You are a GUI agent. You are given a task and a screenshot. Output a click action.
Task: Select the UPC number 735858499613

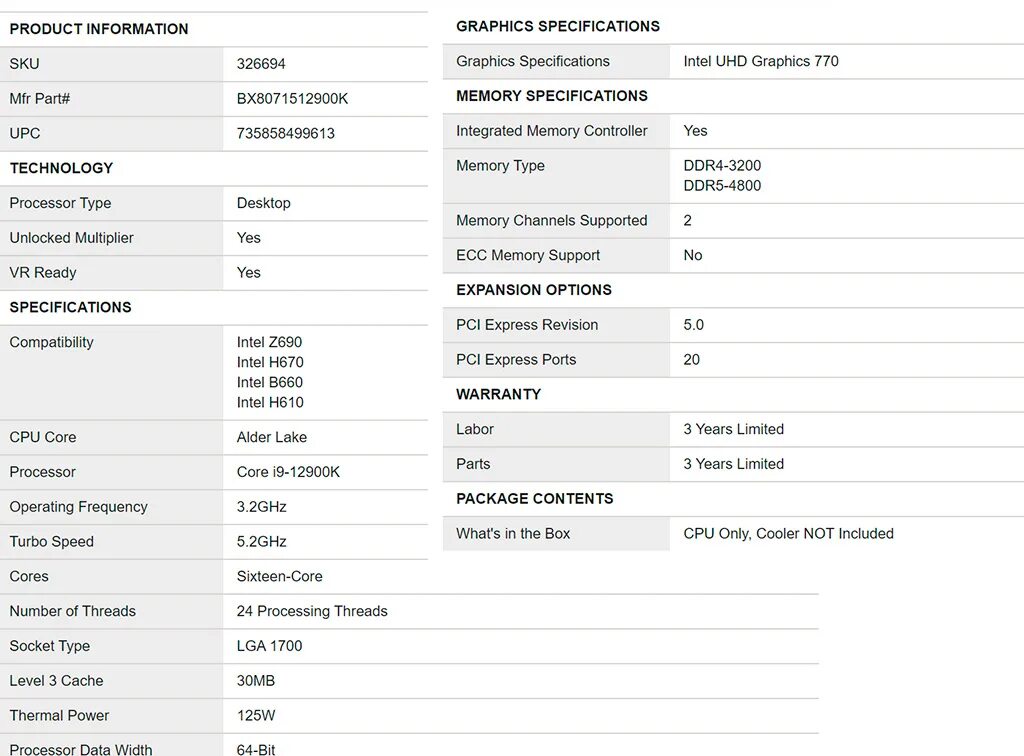285,133
